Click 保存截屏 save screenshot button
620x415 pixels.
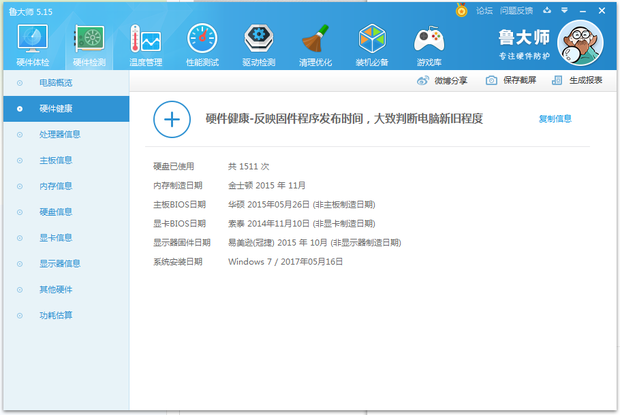click(x=520, y=80)
